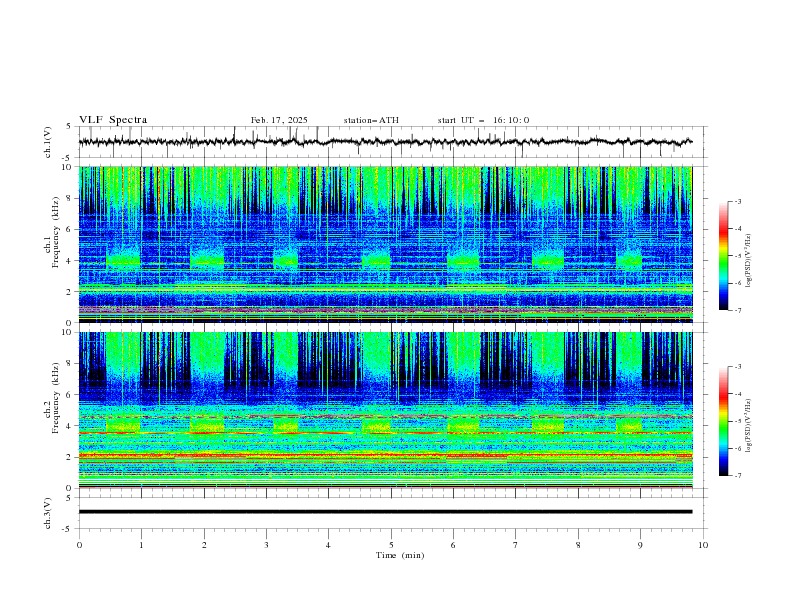The height and width of the screenshot is (612, 792).
Task: Click the "5" volt tick on ch.1(V) axis
Action: [x=69, y=126]
